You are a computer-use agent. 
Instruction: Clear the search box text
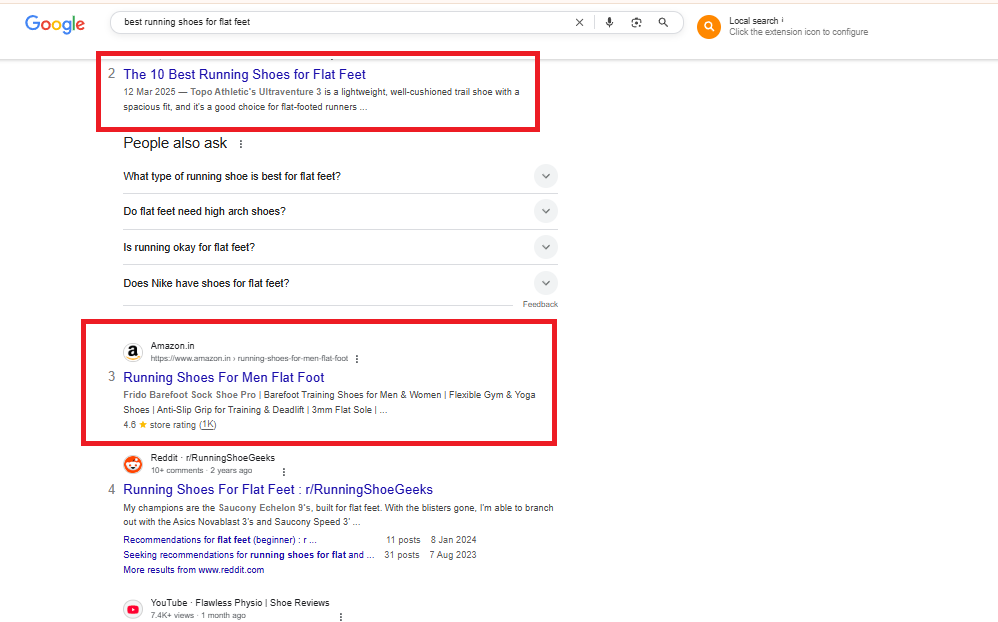click(x=579, y=22)
